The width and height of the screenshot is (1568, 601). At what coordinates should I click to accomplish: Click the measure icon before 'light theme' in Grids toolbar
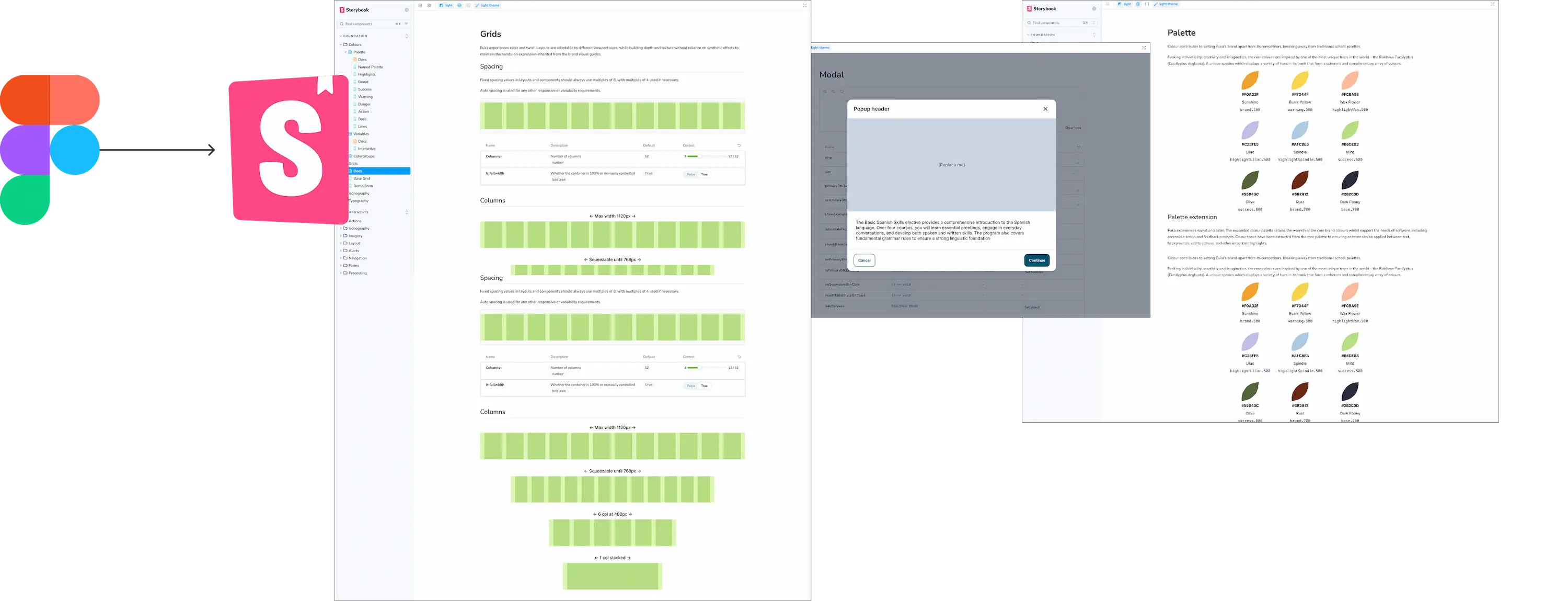coord(468,5)
